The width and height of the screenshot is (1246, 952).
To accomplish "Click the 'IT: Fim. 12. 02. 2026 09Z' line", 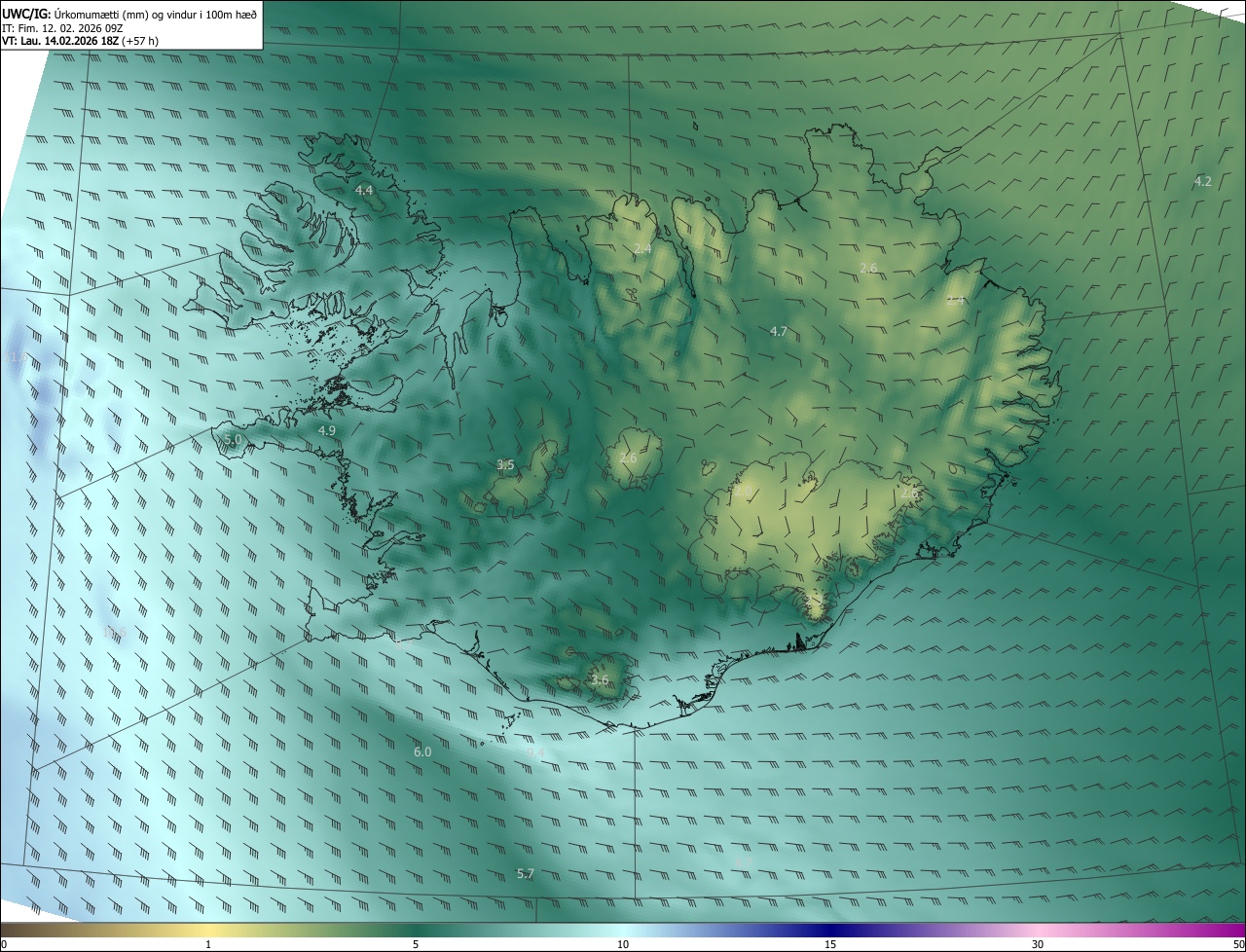I will click(x=62, y=28).
